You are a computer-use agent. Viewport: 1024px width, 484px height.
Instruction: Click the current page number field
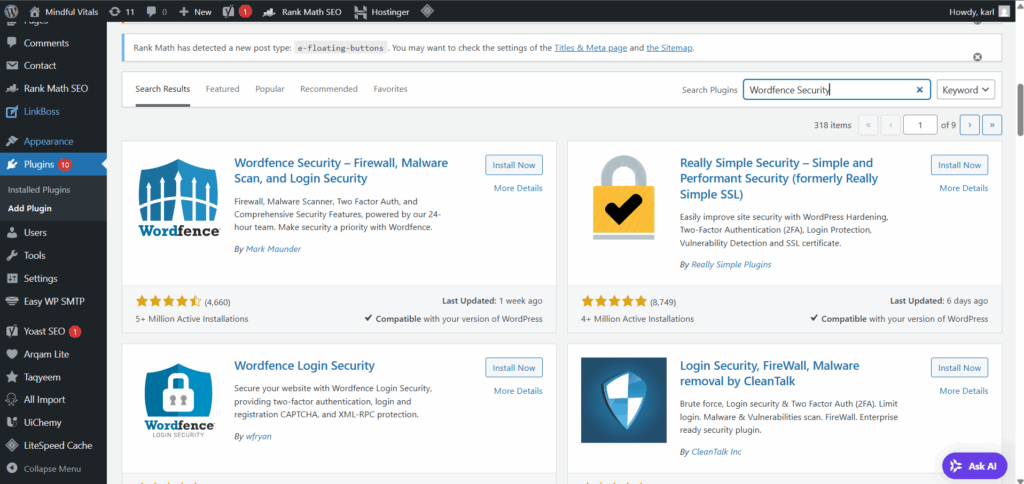(920, 125)
